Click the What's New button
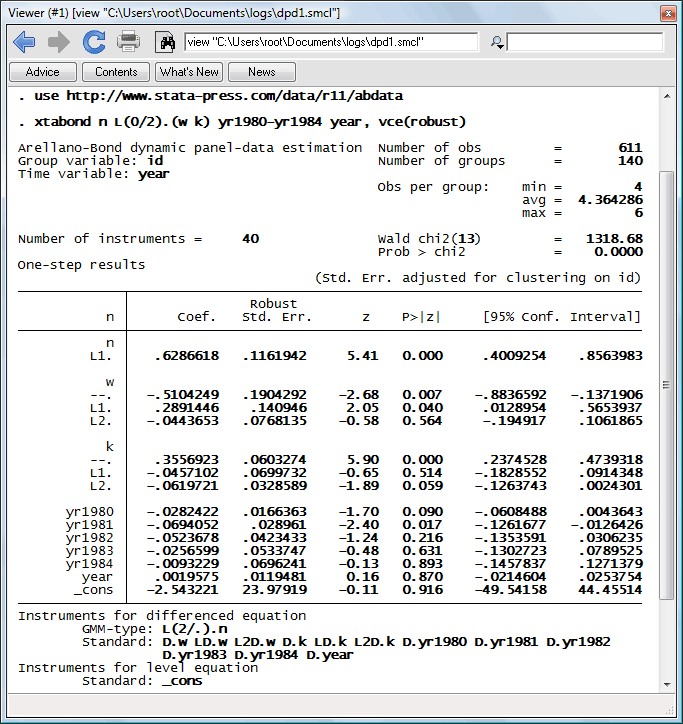The height and width of the screenshot is (724, 683). (189, 72)
